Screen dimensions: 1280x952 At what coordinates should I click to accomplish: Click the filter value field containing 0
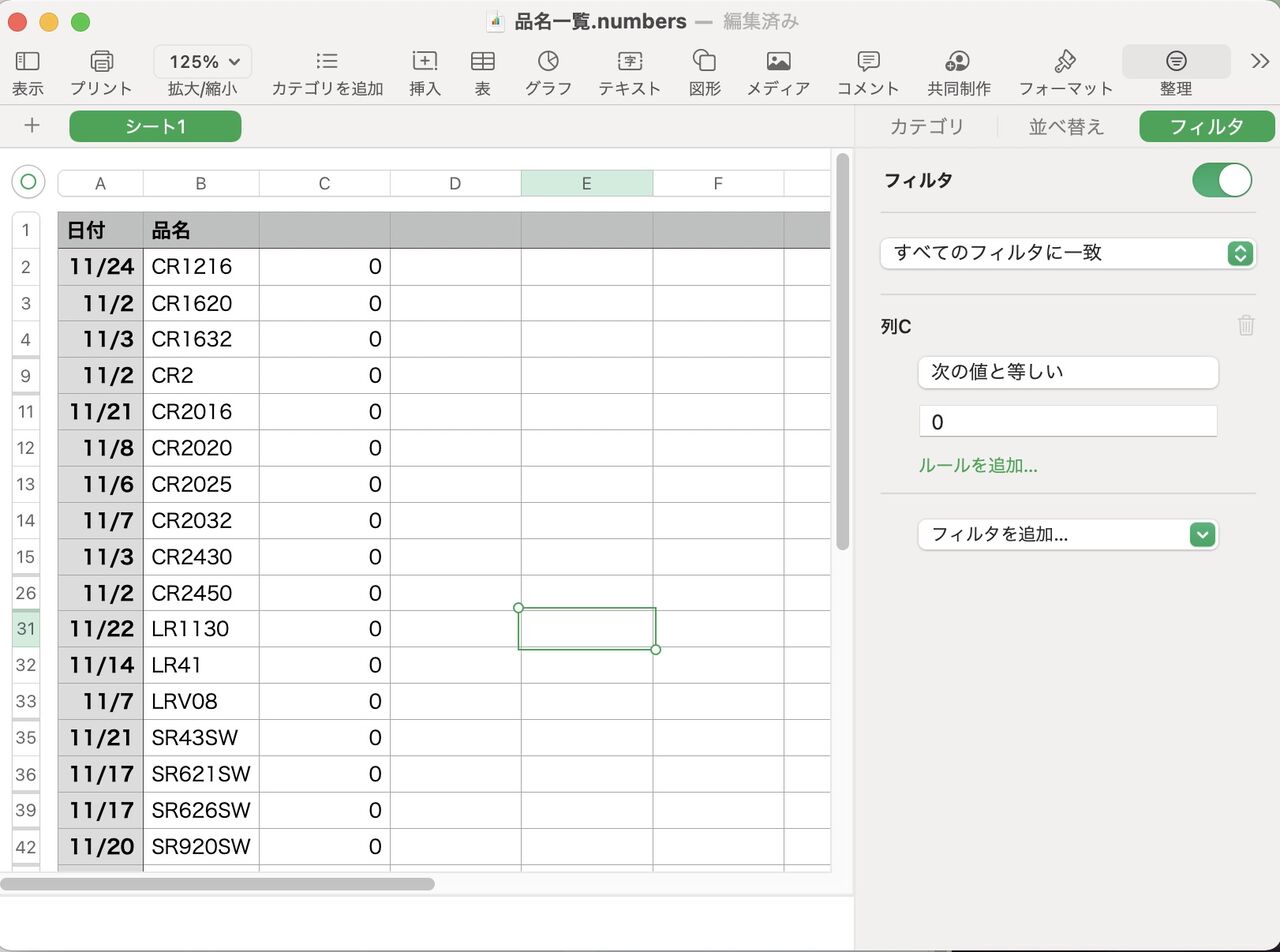click(1068, 421)
